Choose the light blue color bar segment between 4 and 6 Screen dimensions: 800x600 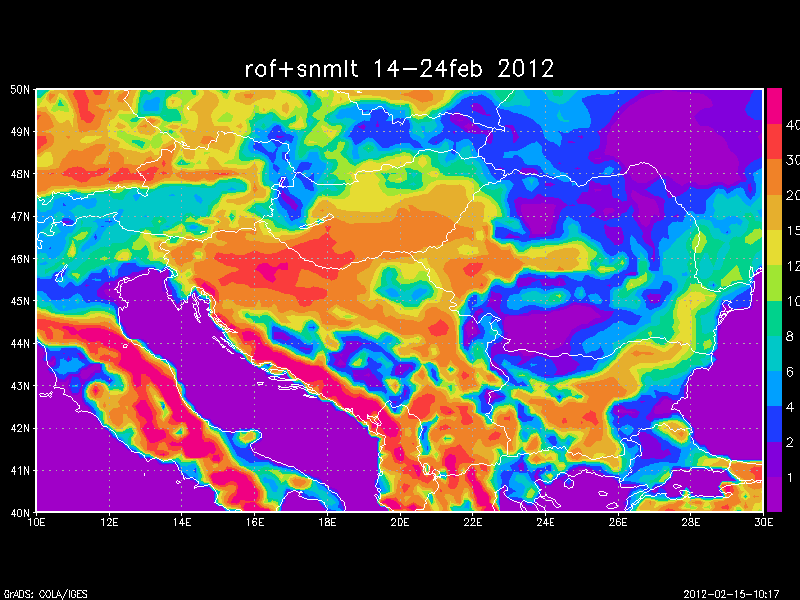tap(774, 388)
